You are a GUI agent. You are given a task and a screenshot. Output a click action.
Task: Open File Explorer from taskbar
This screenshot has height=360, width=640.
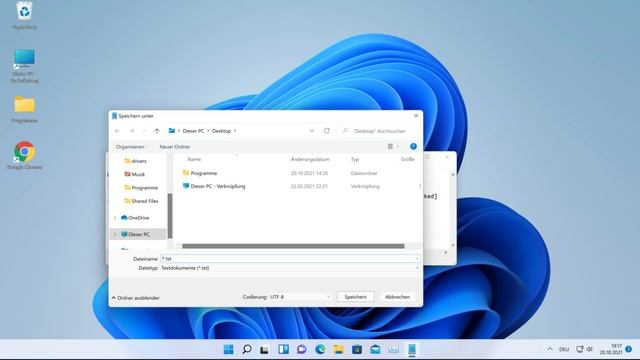point(338,349)
